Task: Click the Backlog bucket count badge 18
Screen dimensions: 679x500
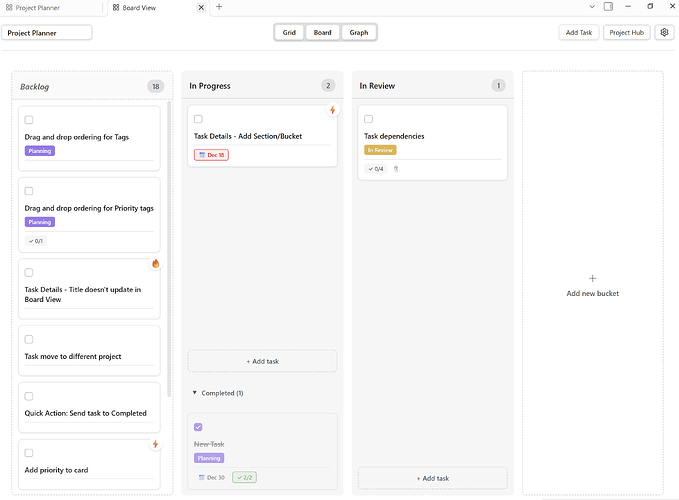Action: [x=155, y=86]
